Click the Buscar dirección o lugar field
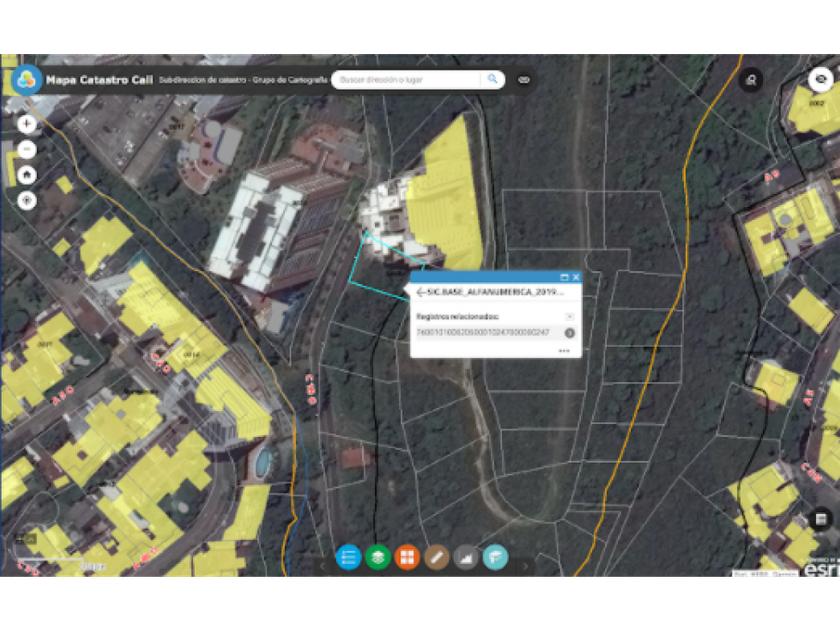Viewport: 840px width, 630px height. click(x=407, y=79)
